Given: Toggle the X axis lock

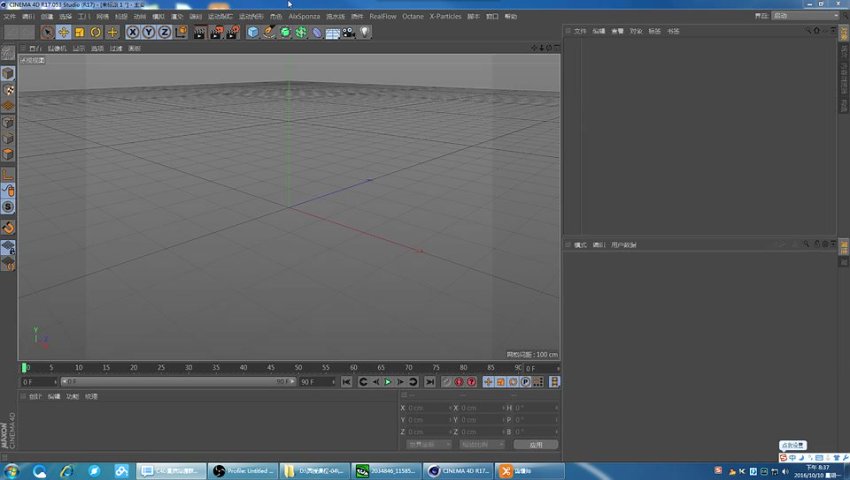Looking at the screenshot, I should pyautogui.click(x=132, y=33).
